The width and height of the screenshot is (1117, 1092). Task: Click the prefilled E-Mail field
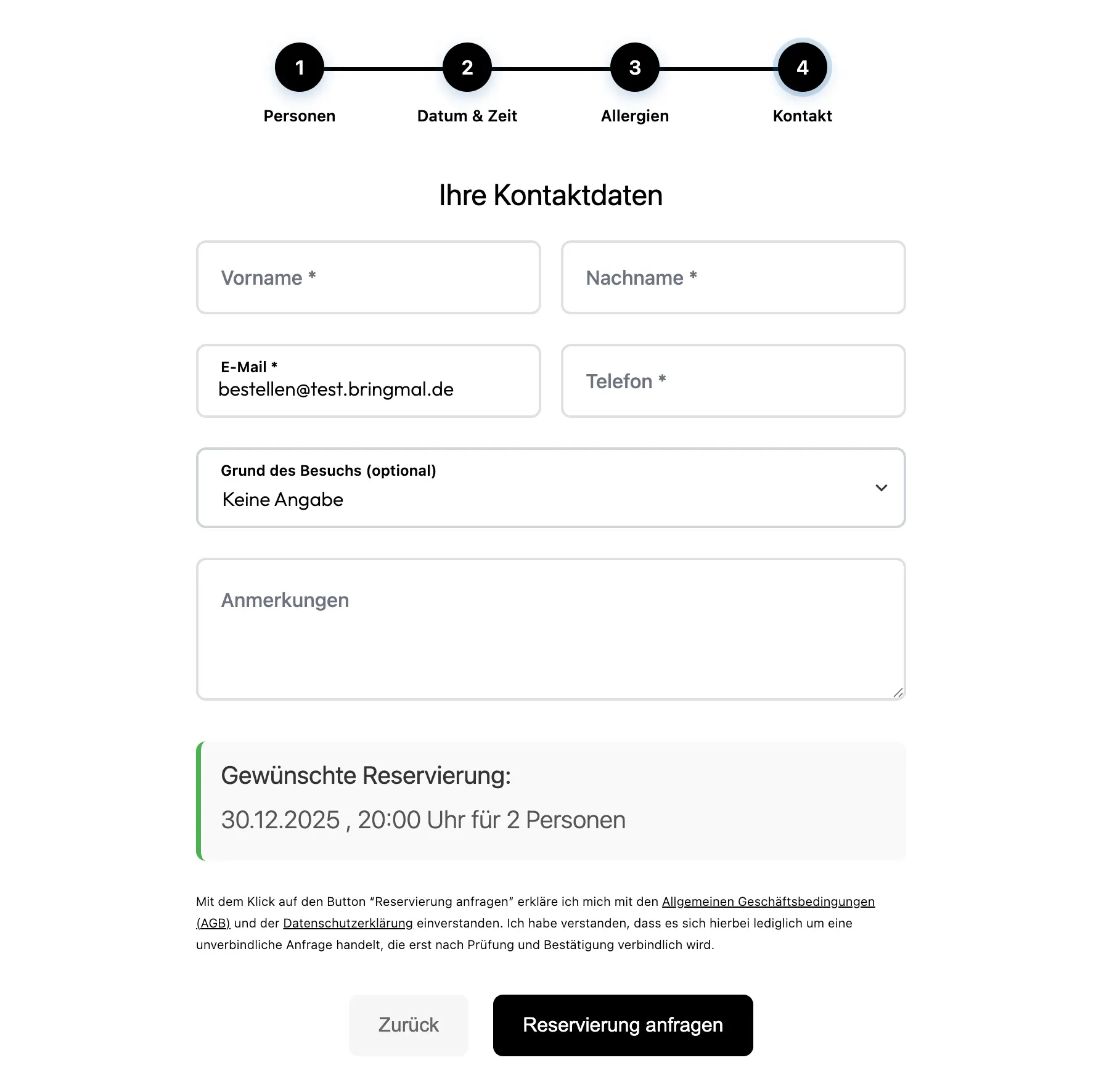tap(368, 381)
